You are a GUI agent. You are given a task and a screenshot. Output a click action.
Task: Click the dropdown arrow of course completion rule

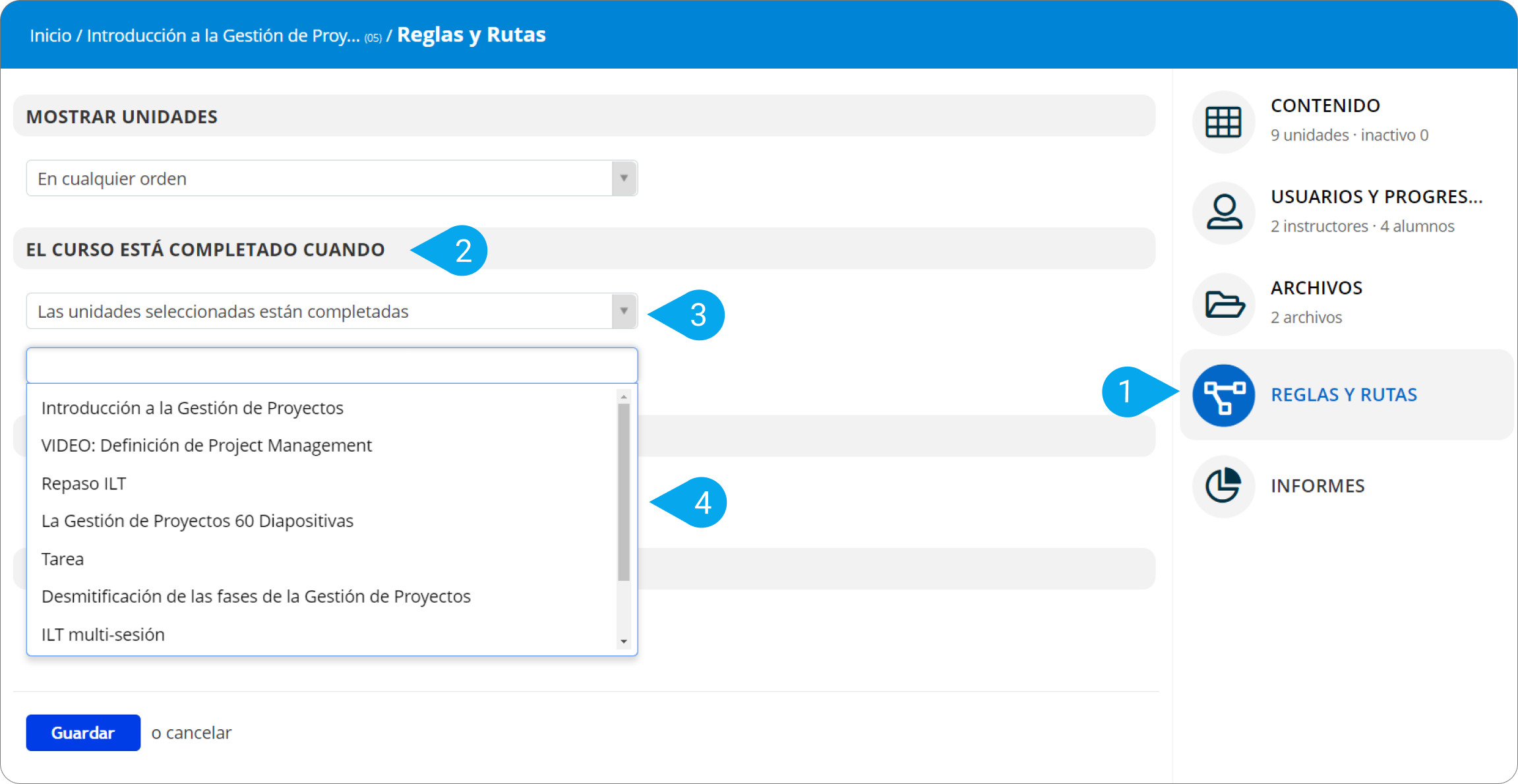click(624, 311)
